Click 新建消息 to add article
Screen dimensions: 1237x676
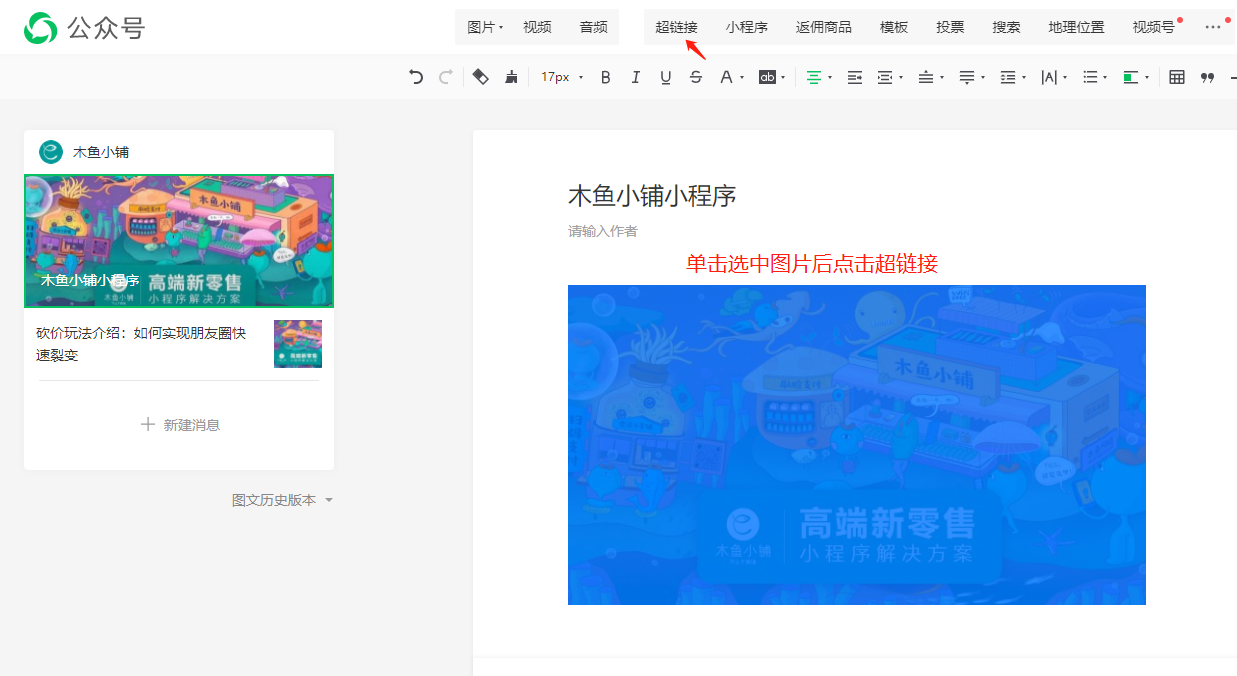[180, 425]
